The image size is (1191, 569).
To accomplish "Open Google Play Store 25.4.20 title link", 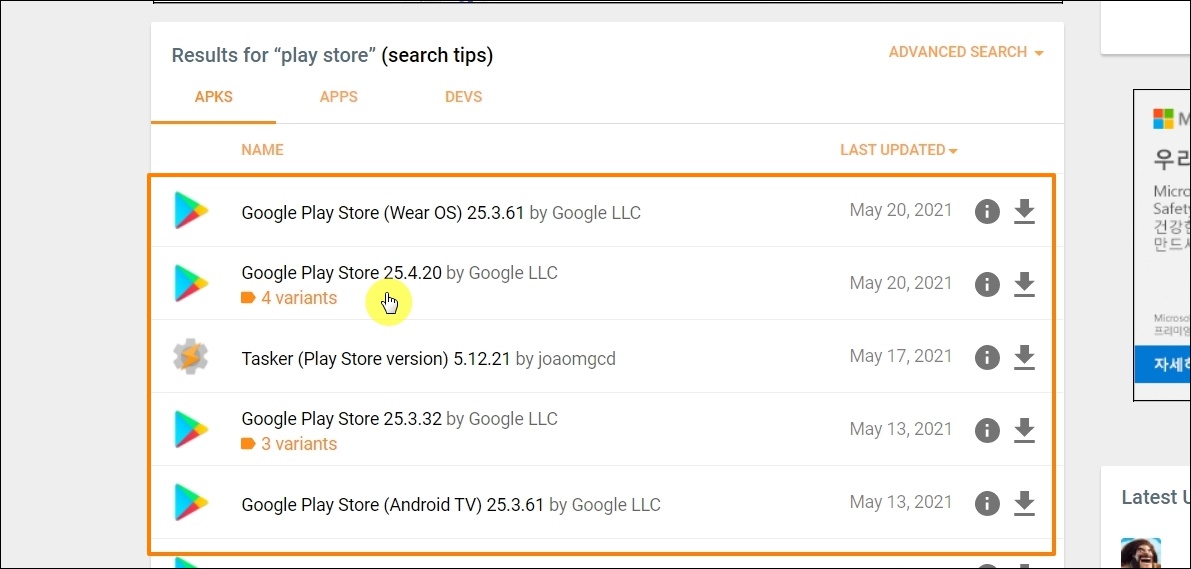I will click(x=341, y=273).
